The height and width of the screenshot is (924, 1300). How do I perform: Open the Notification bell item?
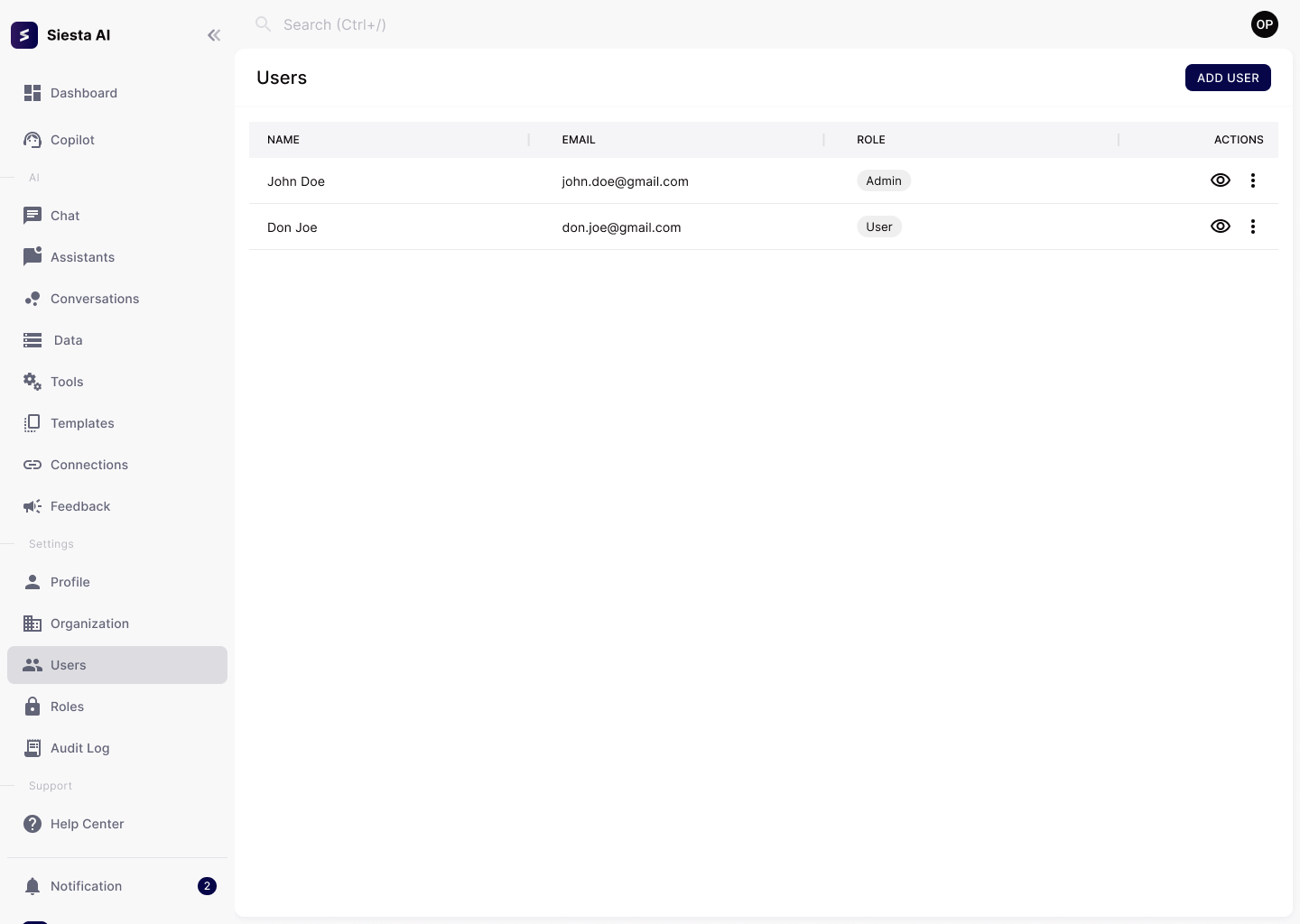point(86,886)
